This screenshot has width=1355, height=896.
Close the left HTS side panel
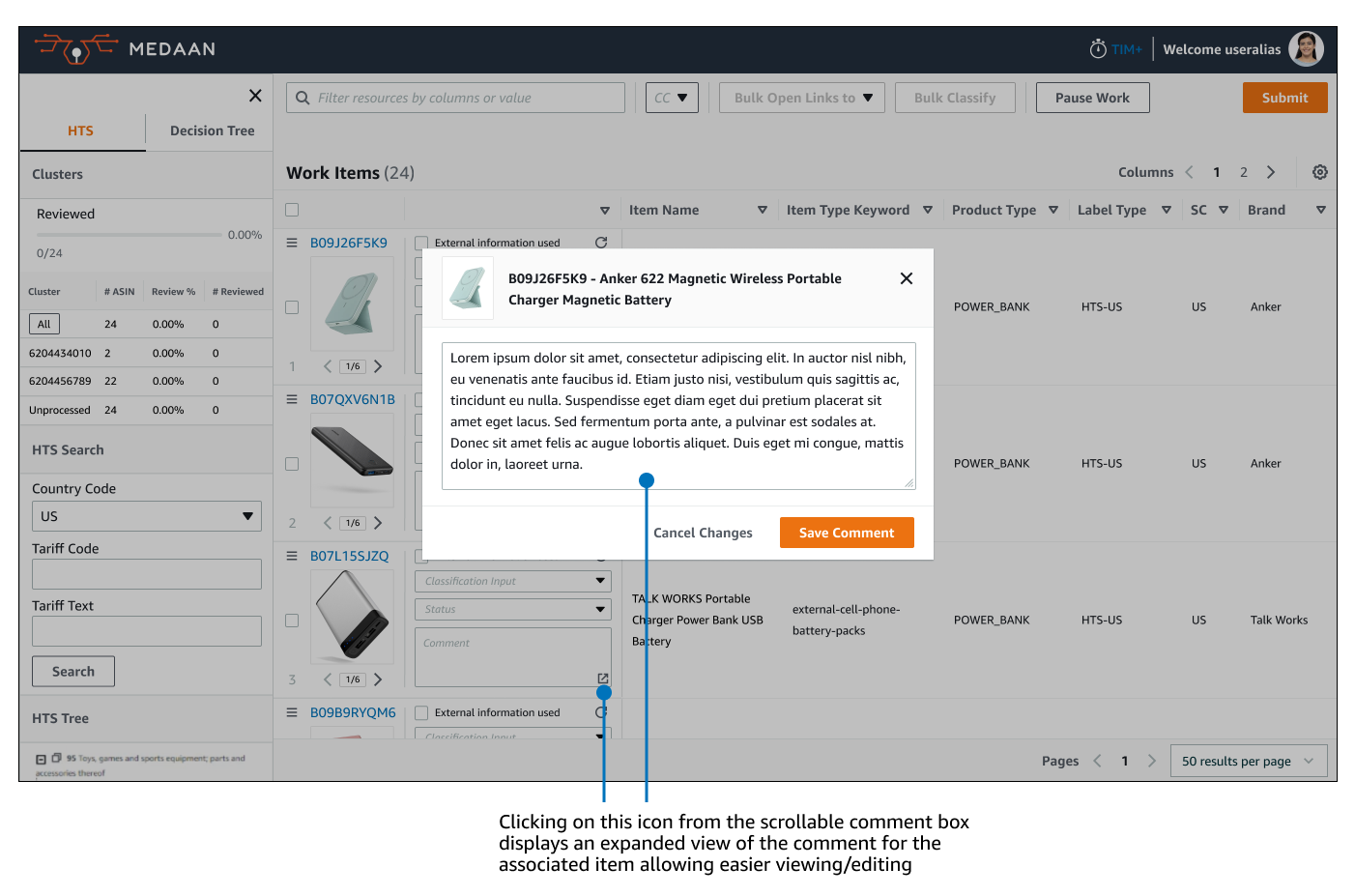tap(255, 96)
